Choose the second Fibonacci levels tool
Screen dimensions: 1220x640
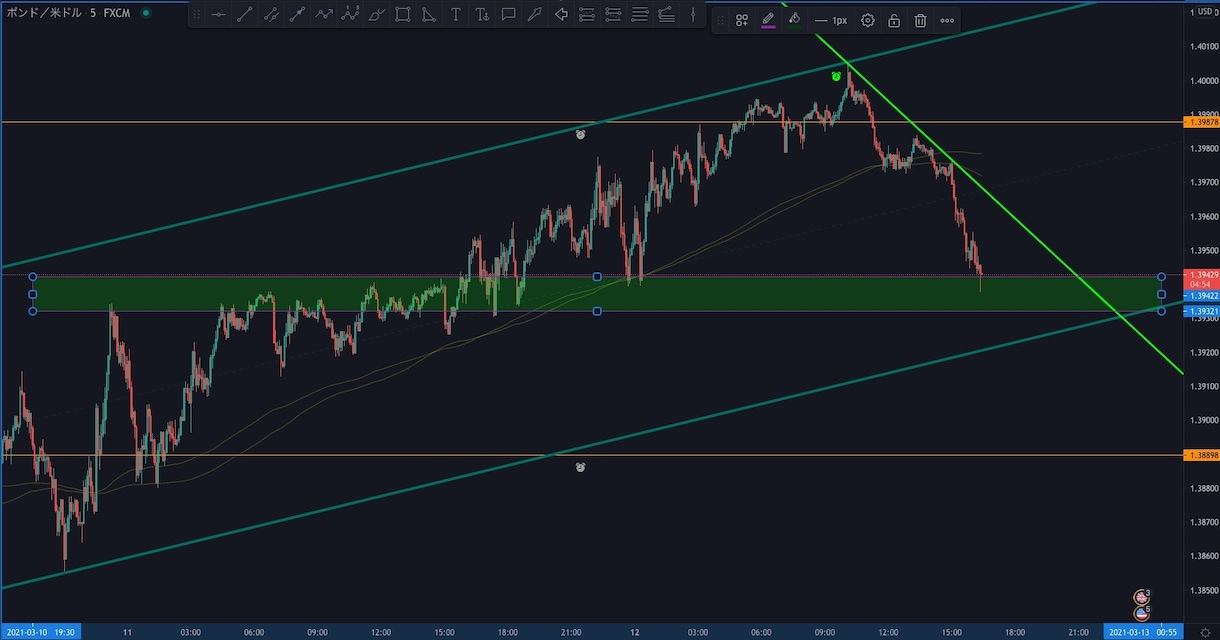coord(613,15)
